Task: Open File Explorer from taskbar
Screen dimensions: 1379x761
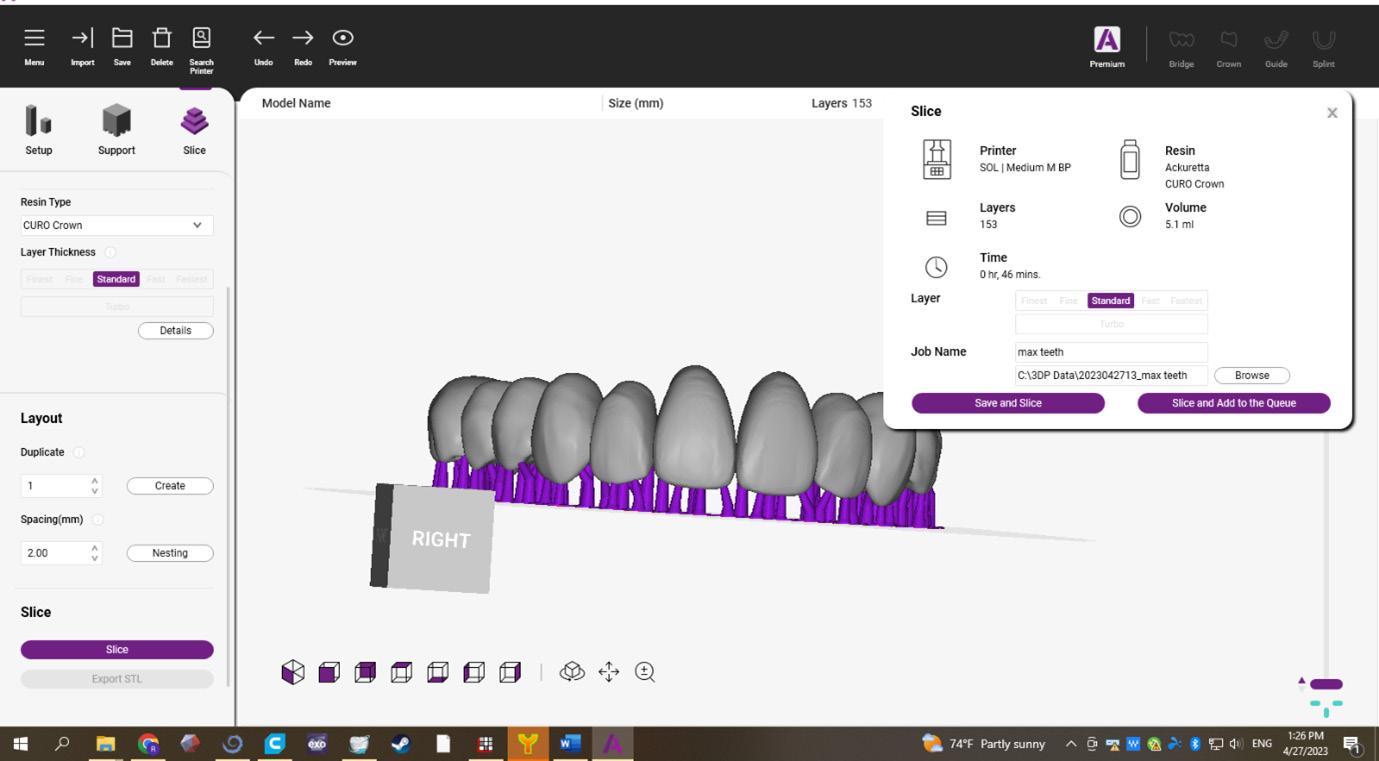Action: tap(105, 744)
